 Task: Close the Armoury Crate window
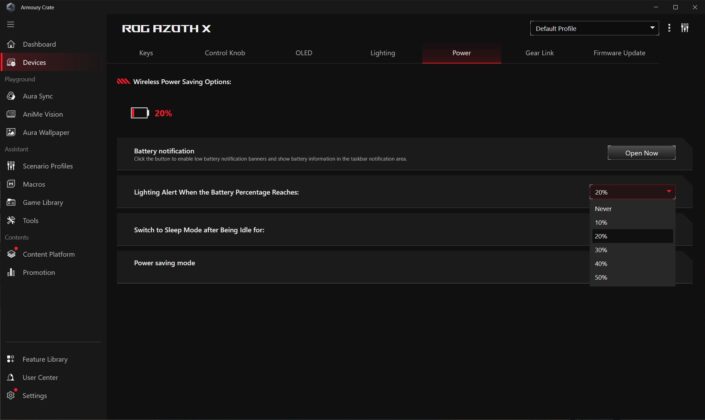click(695, 7)
